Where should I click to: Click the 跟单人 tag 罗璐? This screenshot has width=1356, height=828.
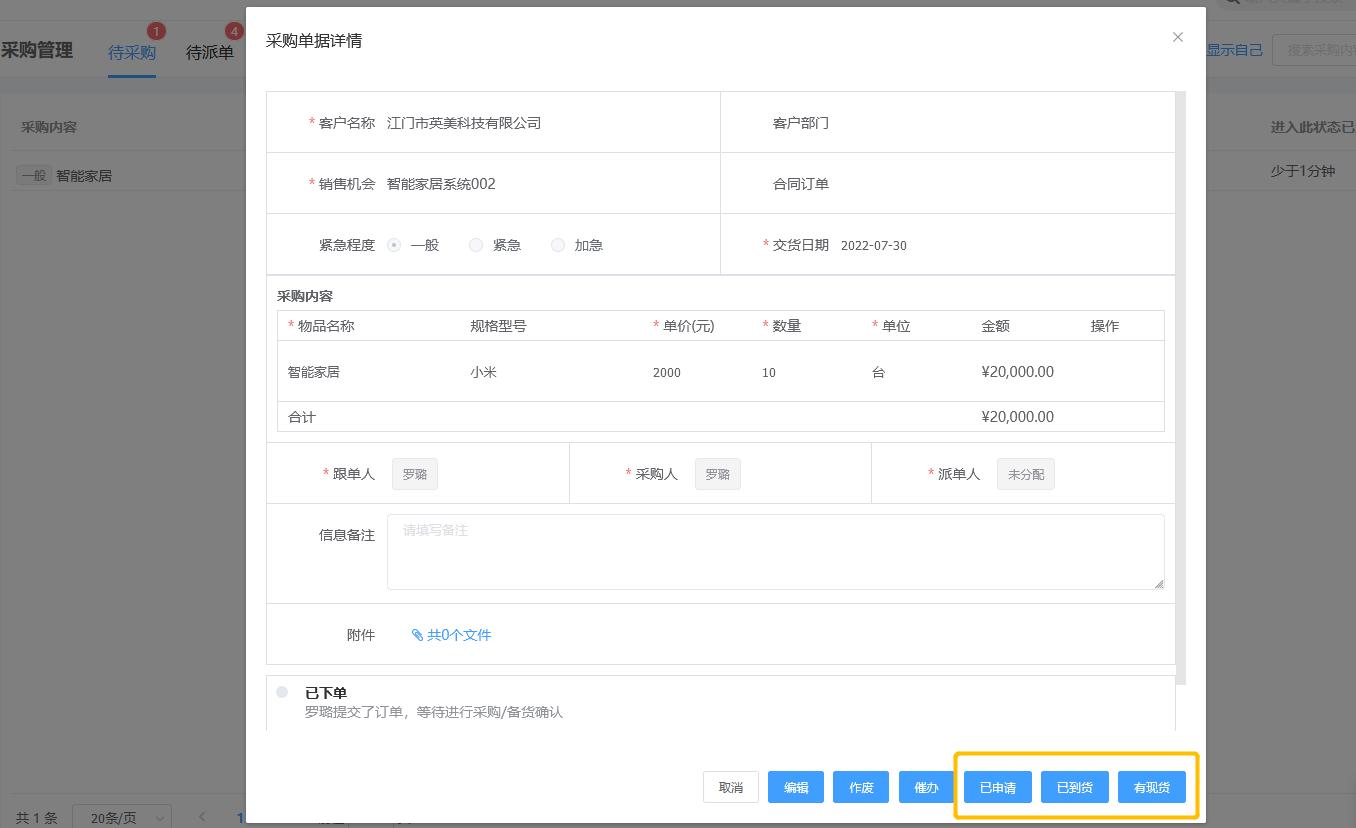point(415,474)
